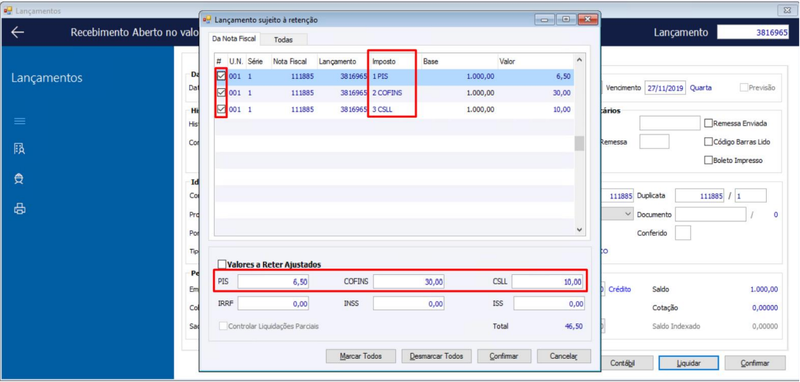Open the hamburger menu icon in sidebar
Screen dimensions: 800x382
(x=19, y=121)
